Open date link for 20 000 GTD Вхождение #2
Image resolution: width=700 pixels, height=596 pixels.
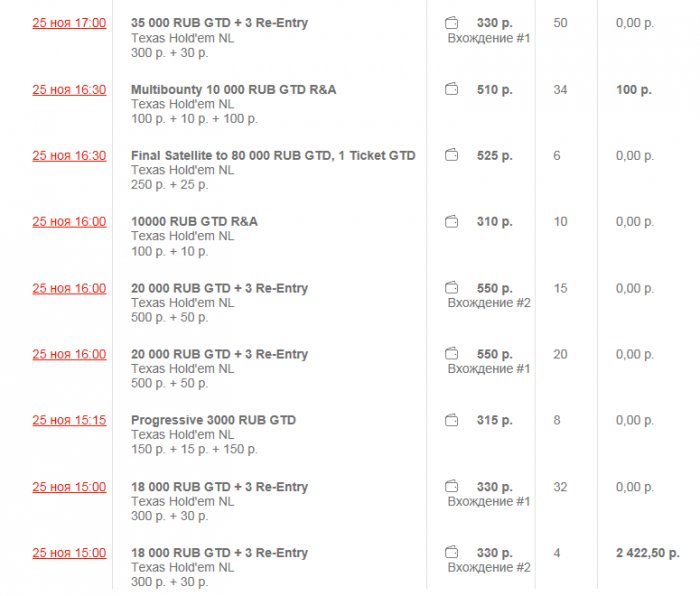(69, 288)
